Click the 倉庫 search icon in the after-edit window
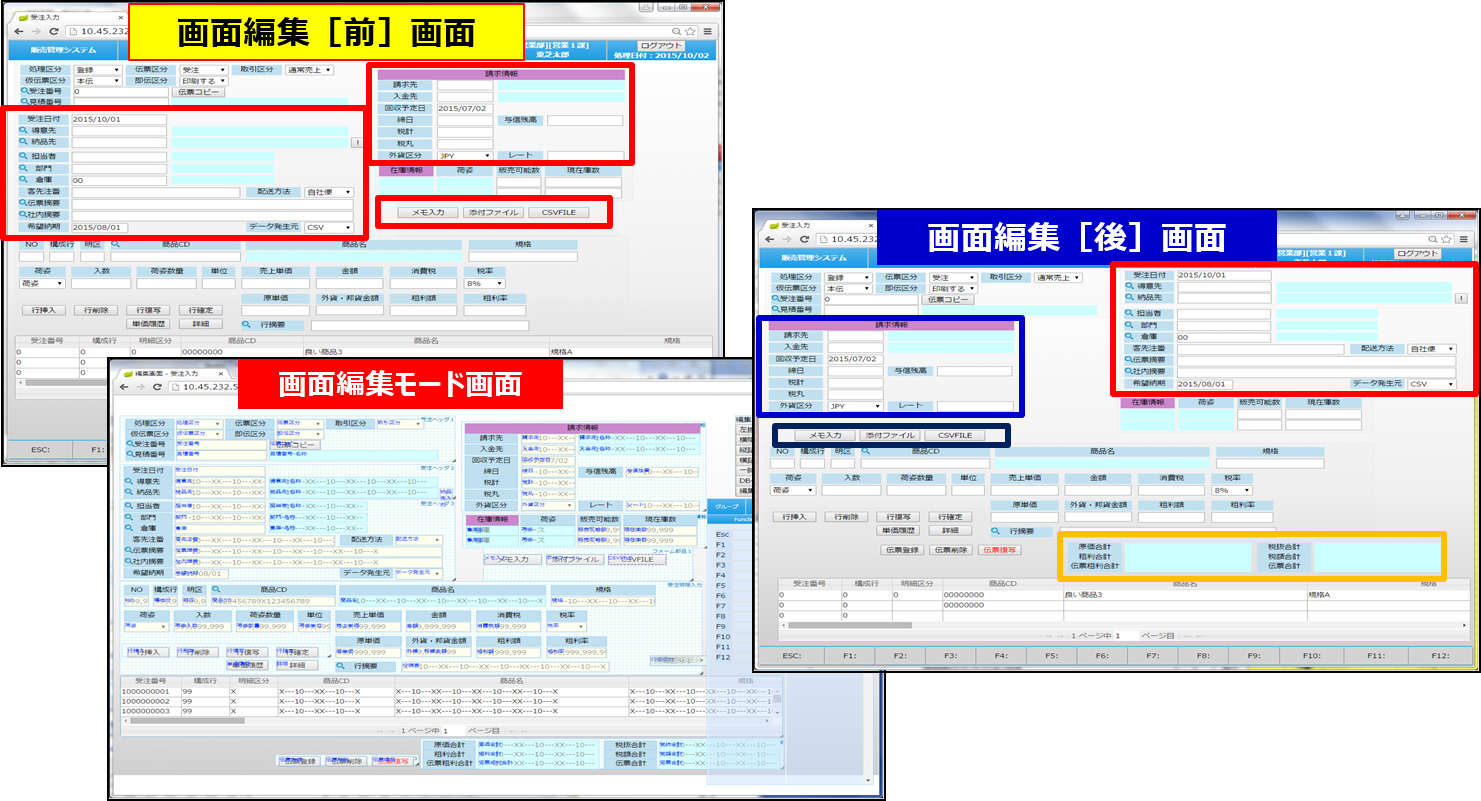Viewport: 1481px width, 801px height. point(1130,338)
